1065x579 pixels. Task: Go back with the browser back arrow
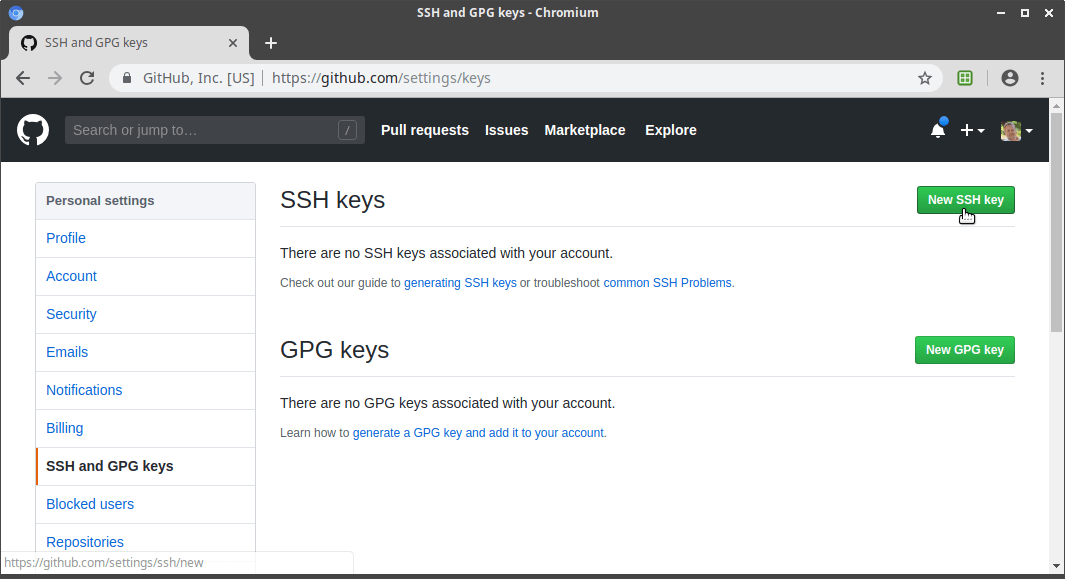click(23, 78)
